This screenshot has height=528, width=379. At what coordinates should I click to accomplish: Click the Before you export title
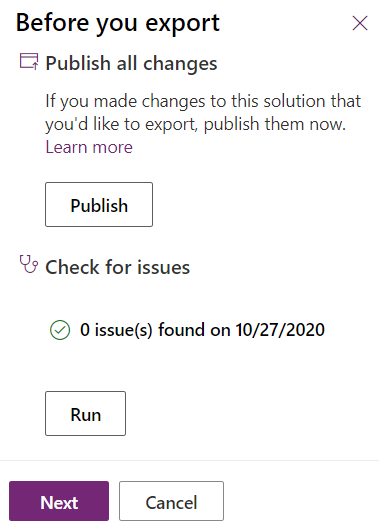click(x=118, y=24)
